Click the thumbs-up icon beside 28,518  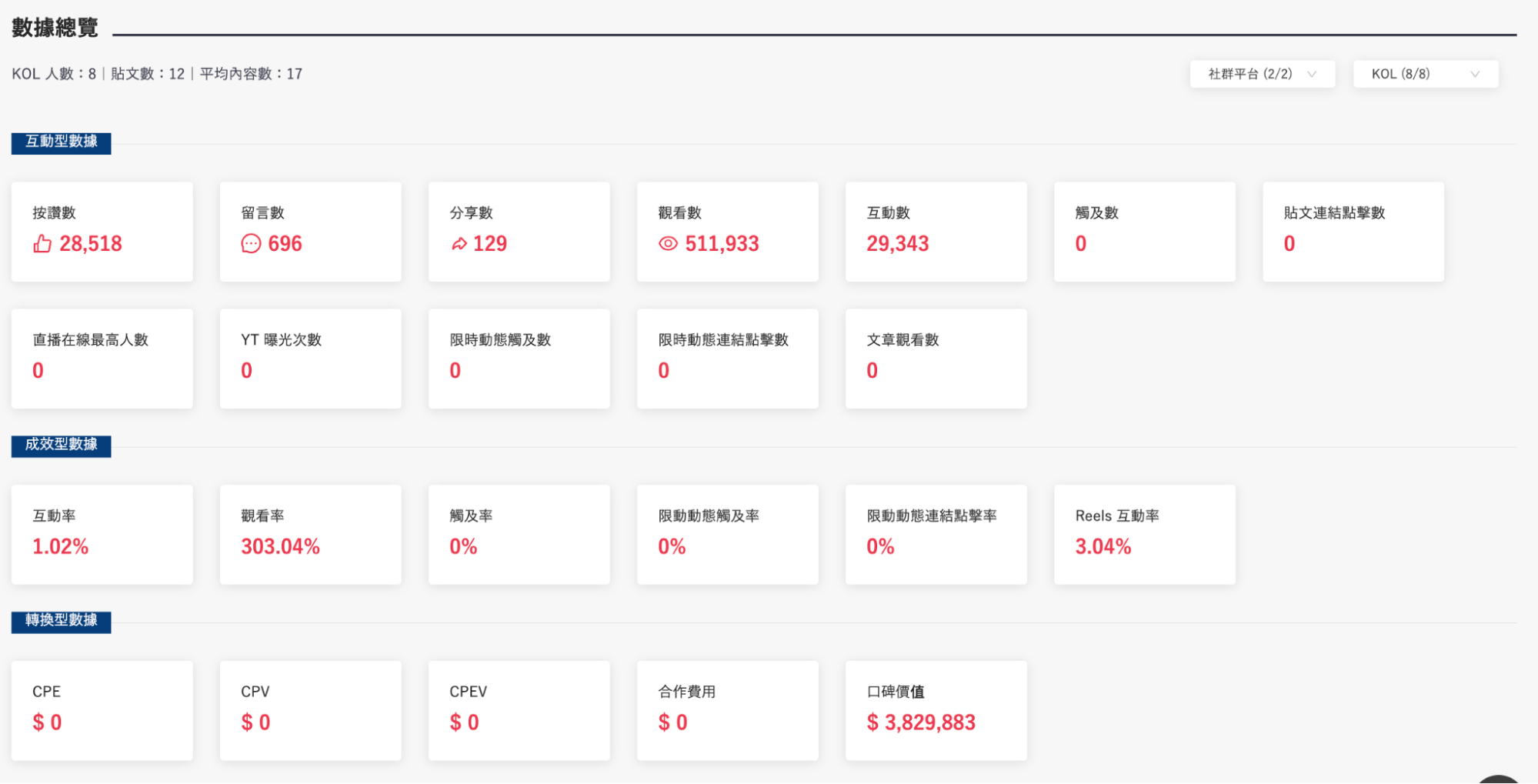click(x=42, y=244)
